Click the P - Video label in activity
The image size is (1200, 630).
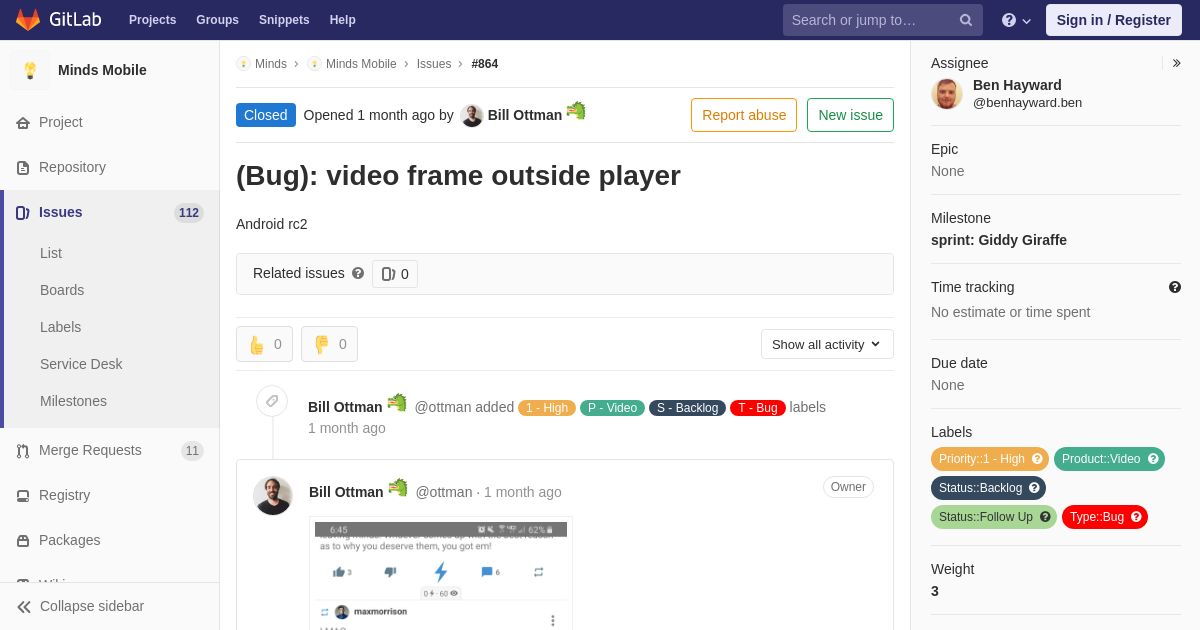tap(612, 408)
